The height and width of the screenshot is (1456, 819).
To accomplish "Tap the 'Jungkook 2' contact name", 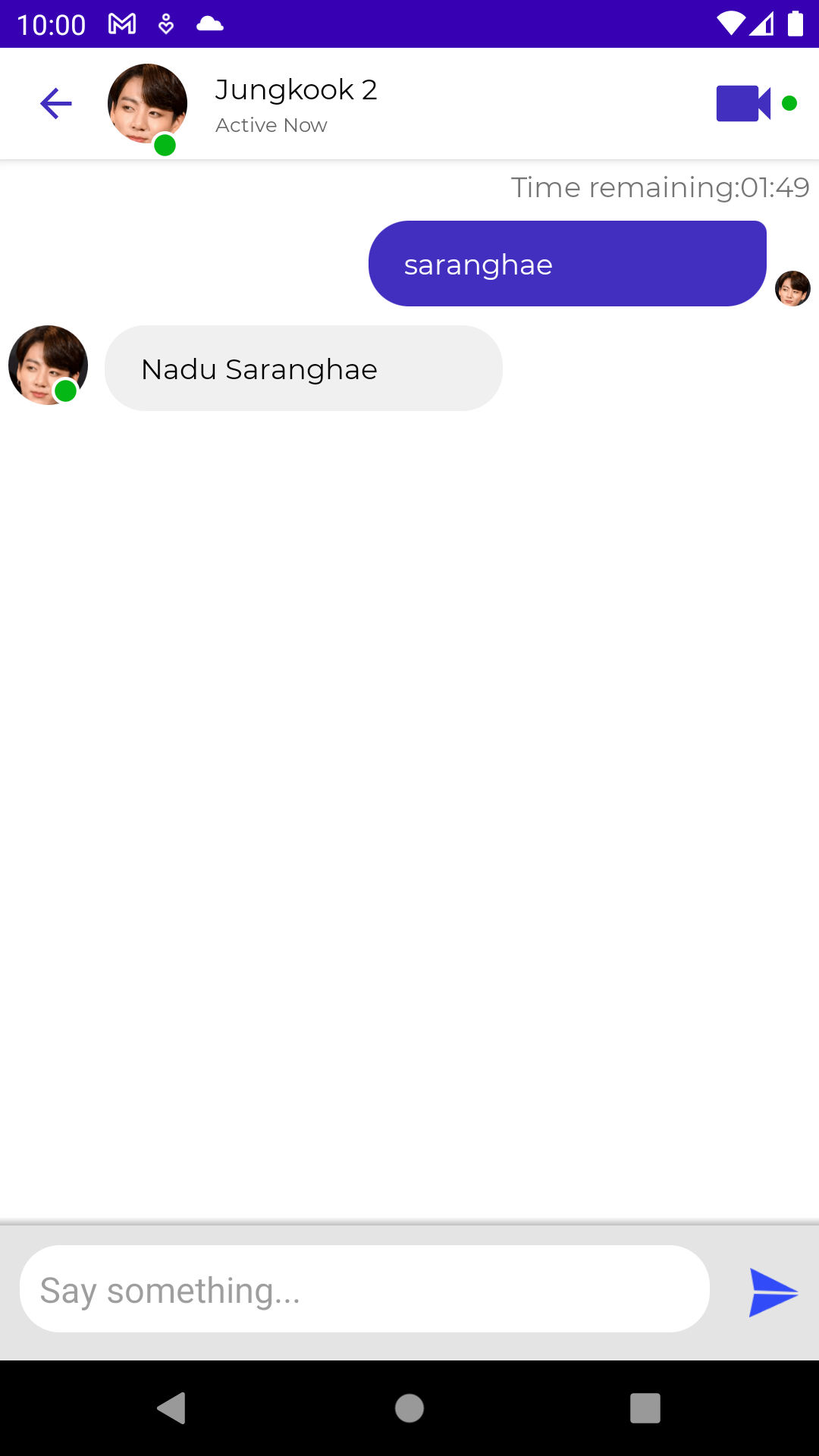I will (296, 89).
